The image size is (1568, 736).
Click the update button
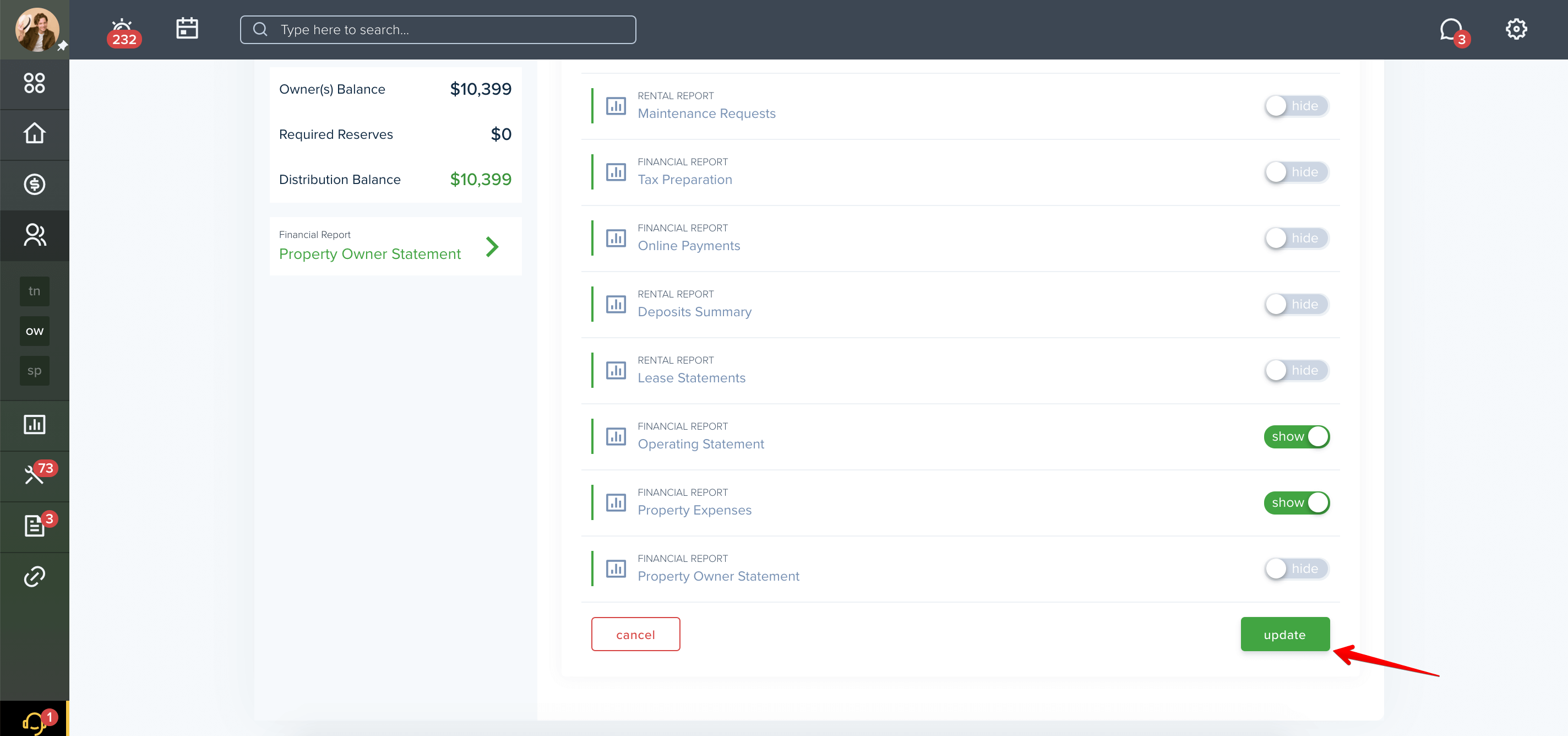click(1285, 634)
